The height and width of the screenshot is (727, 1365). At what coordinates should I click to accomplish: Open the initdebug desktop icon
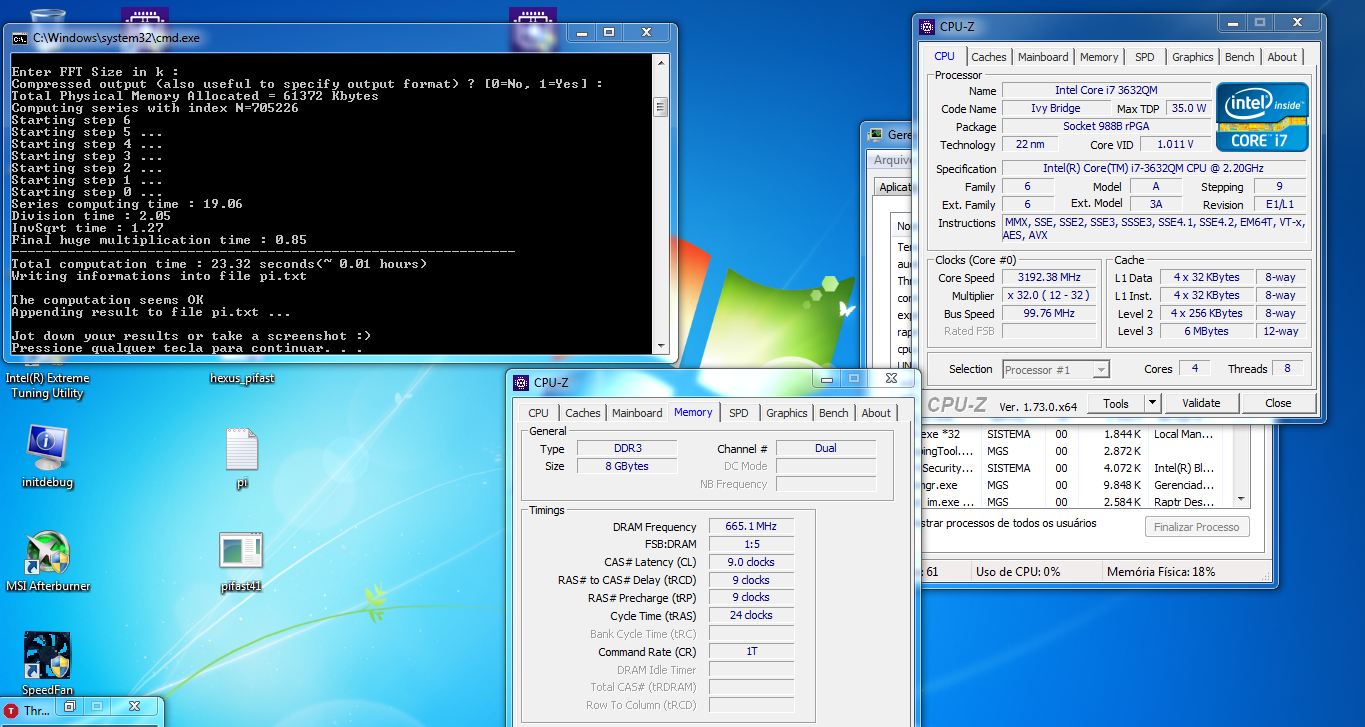coord(47,457)
